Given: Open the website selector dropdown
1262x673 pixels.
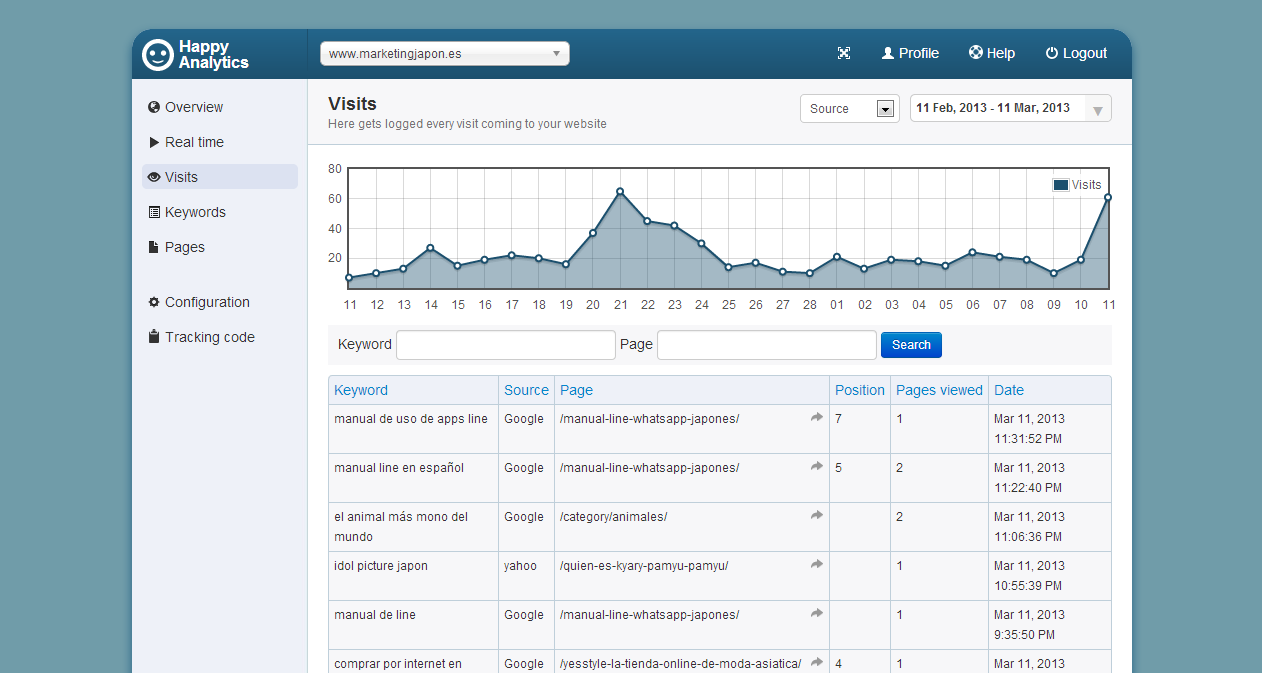Looking at the screenshot, I should point(444,54).
